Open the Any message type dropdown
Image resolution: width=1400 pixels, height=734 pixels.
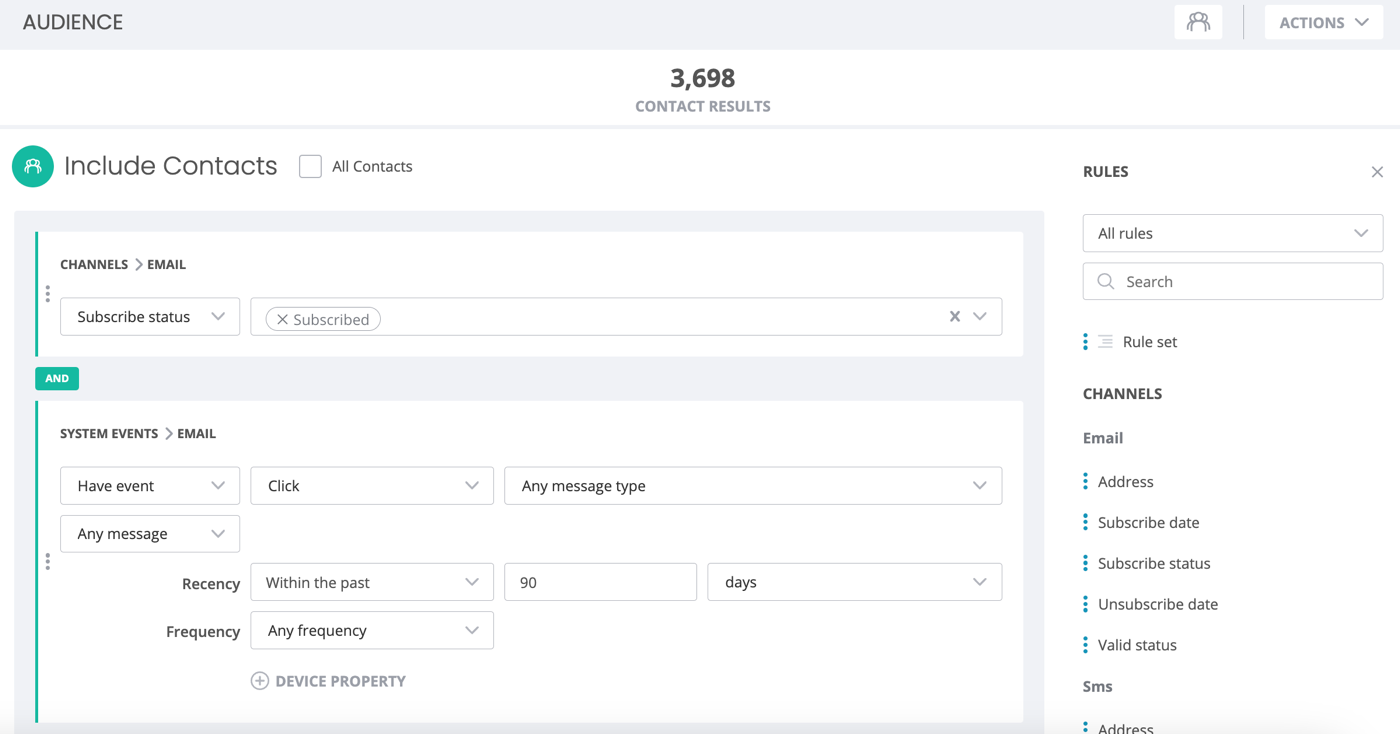(752, 486)
